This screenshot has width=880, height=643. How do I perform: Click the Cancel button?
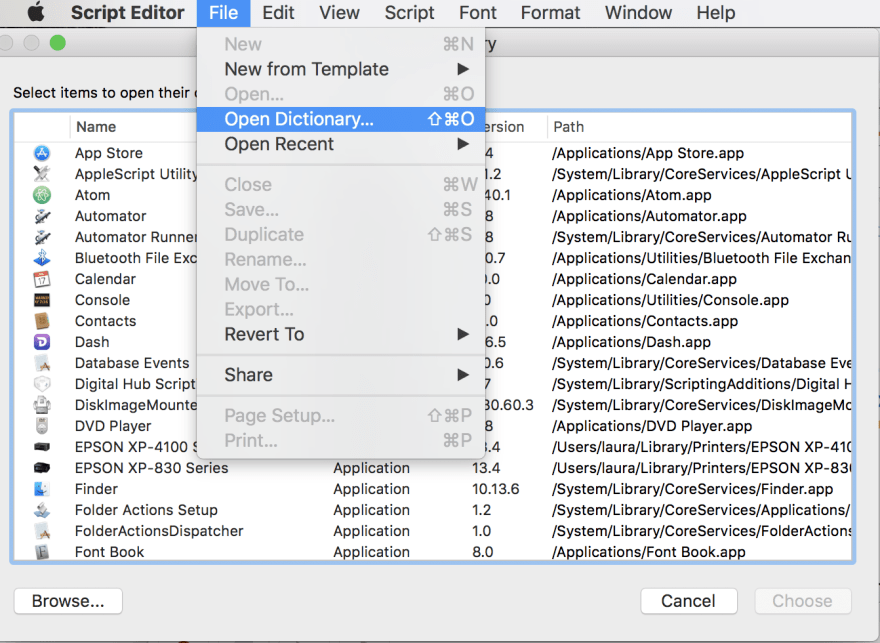coord(689,601)
